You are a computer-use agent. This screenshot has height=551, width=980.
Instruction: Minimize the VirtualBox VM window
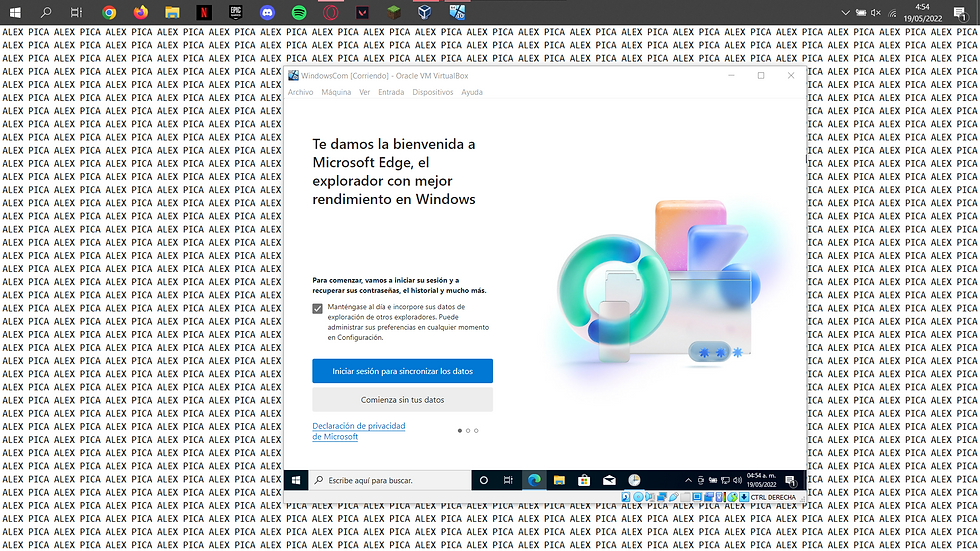(x=731, y=76)
